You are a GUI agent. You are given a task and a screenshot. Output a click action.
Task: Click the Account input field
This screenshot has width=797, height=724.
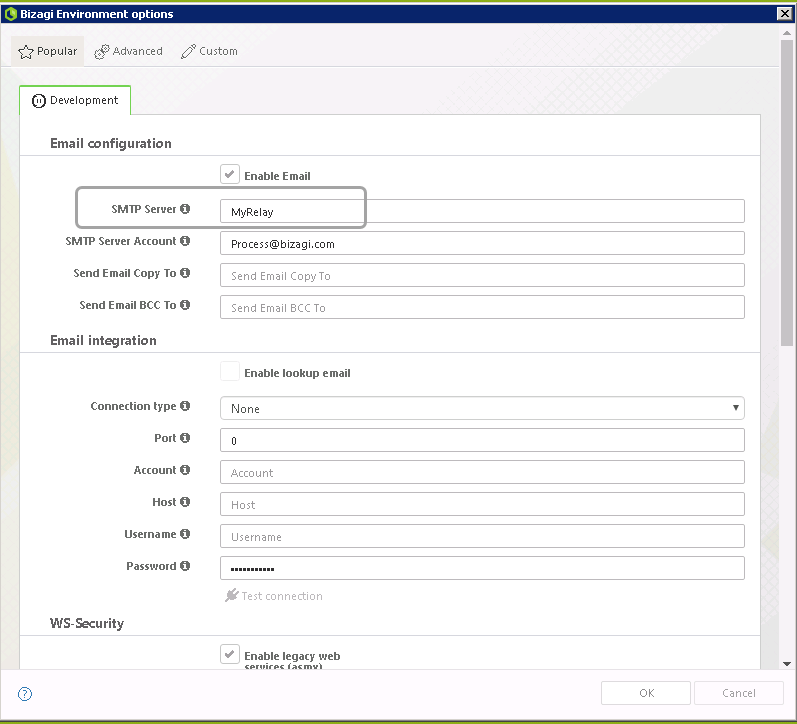(482, 472)
